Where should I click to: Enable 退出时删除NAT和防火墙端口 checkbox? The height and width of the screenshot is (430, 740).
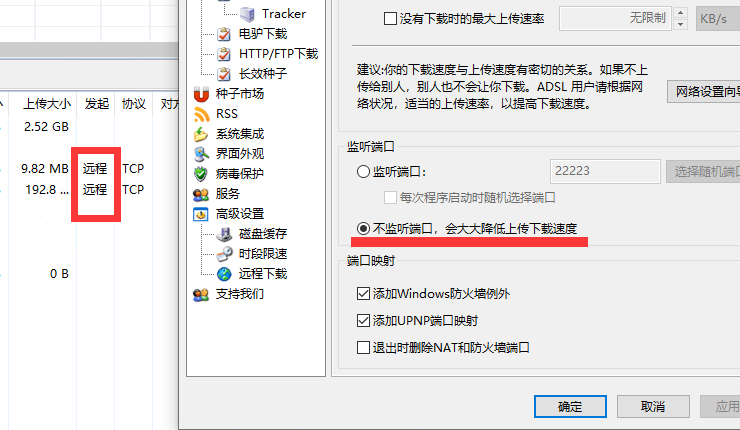coord(363,348)
